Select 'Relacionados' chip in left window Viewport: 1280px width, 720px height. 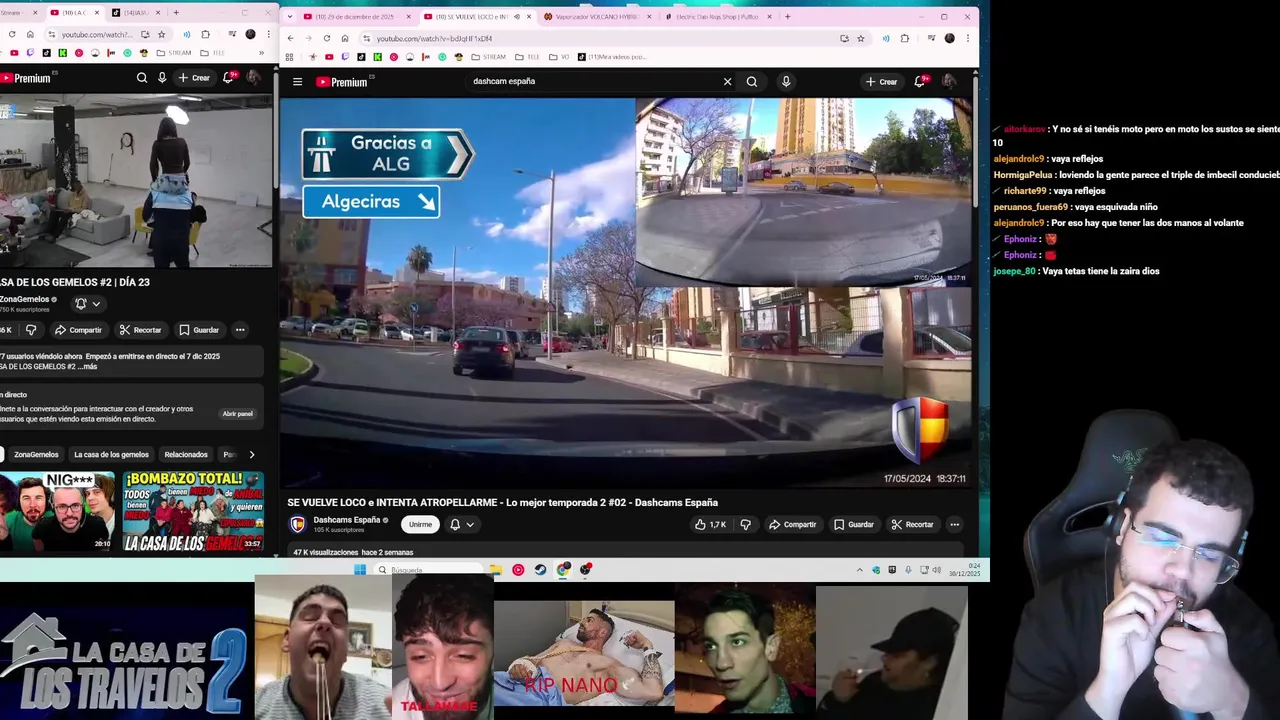point(186,455)
